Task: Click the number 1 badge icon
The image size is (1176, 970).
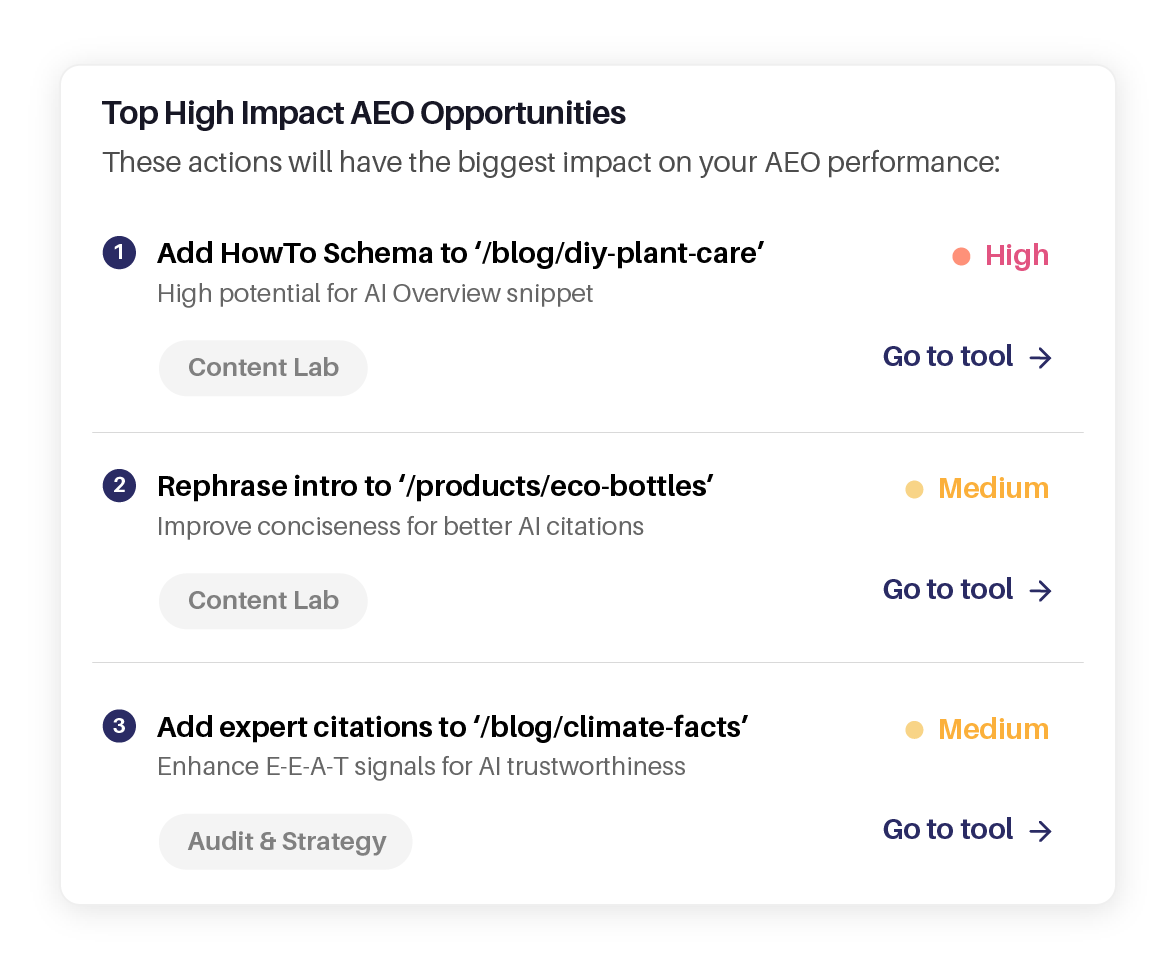Action: (119, 253)
